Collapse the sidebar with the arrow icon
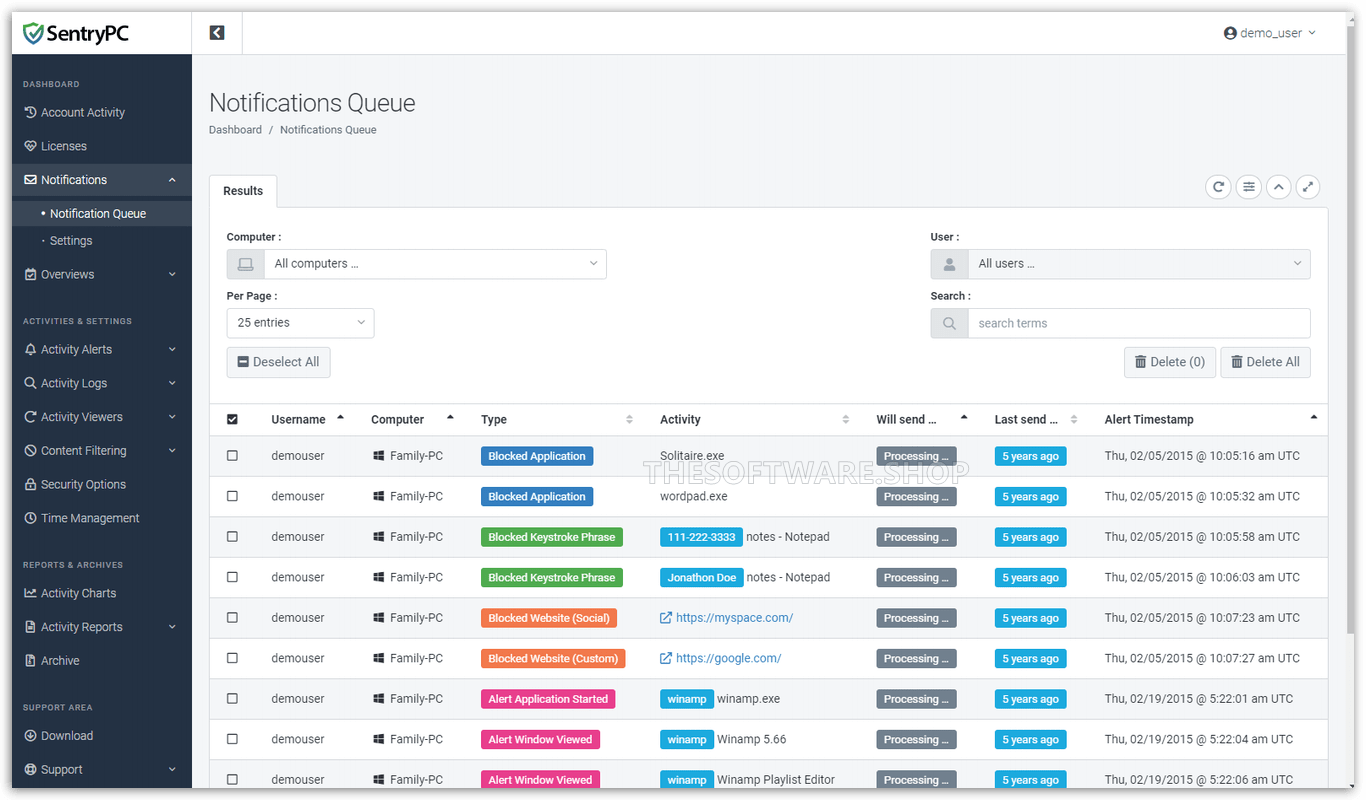 coord(217,33)
